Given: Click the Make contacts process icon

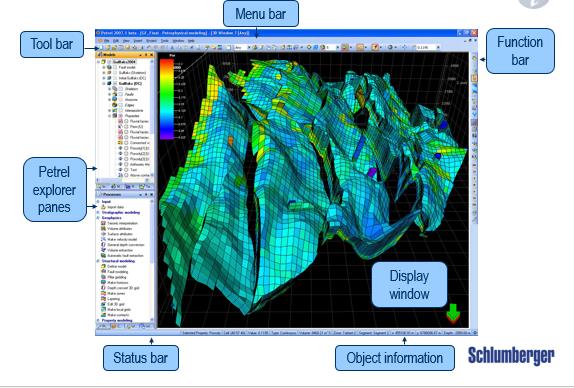Looking at the screenshot, I should (x=104, y=315).
